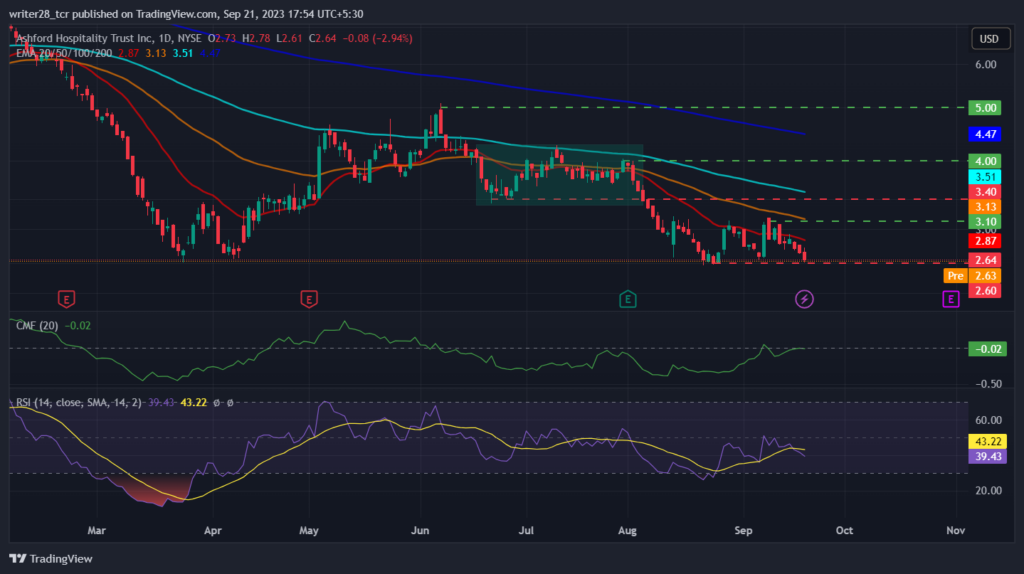This screenshot has width=1024, height=574.
Task: Click the green 4.00 level price label
Action: [985, 161]
